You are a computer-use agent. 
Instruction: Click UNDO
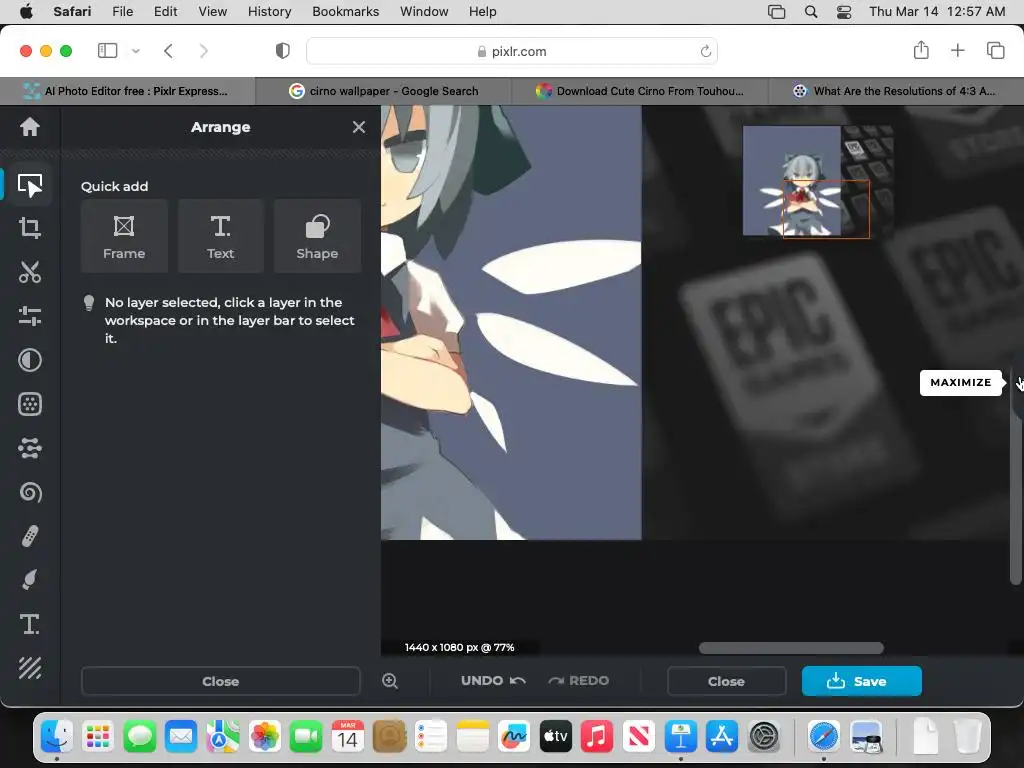[x=493, y=680]
